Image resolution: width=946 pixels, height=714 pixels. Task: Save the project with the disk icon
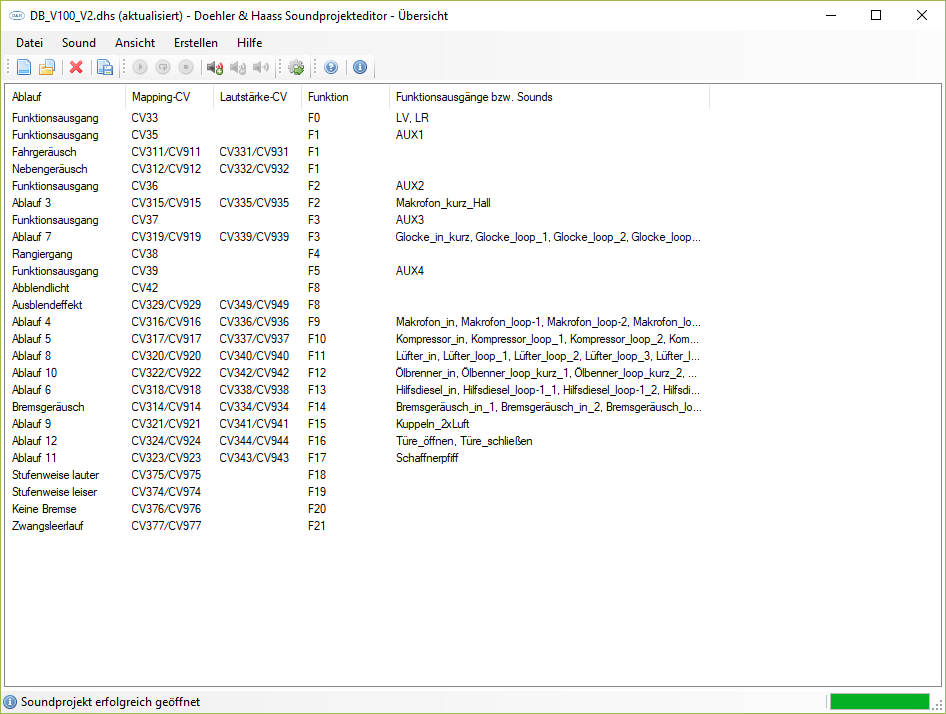(x=105, y=67)
